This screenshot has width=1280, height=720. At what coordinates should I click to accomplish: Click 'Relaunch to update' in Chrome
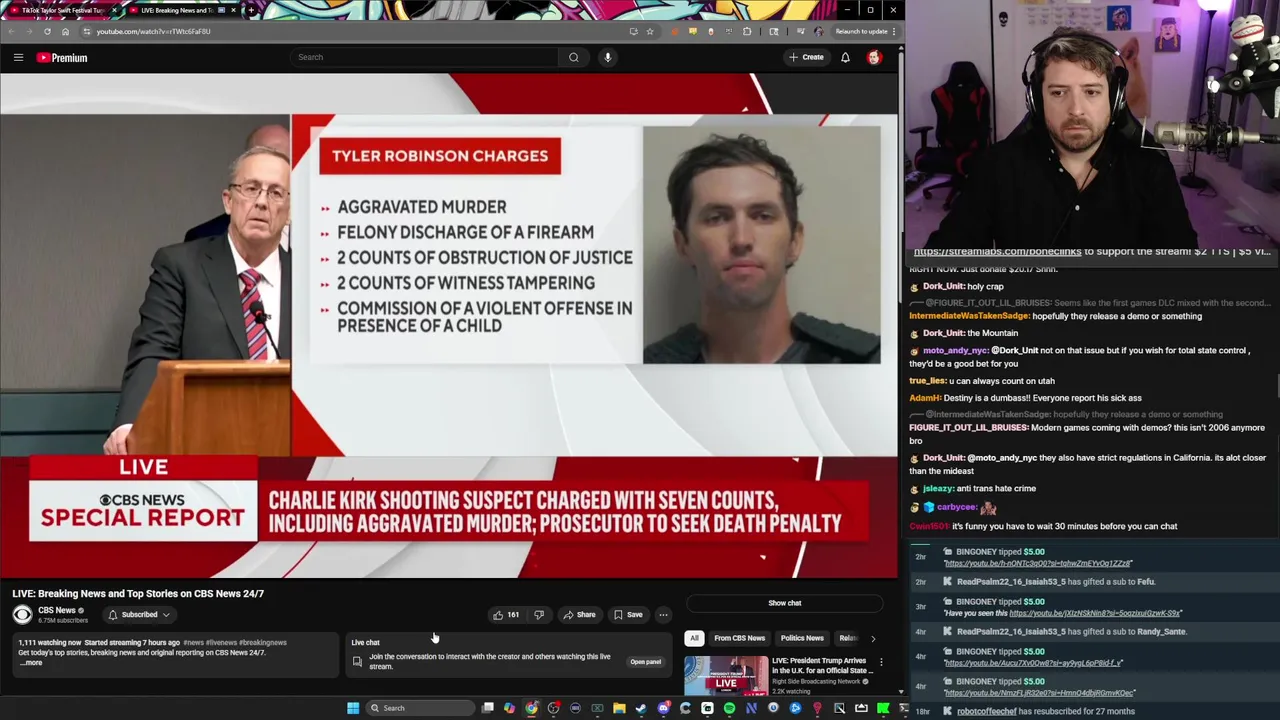coord(860,31)
